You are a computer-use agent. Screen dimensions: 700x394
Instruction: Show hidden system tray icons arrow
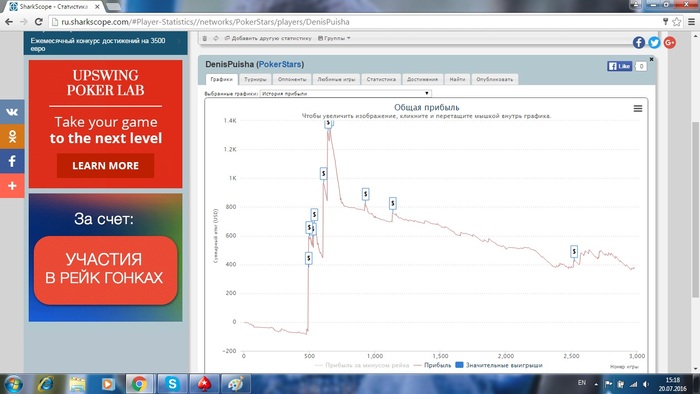click(596, 384)
